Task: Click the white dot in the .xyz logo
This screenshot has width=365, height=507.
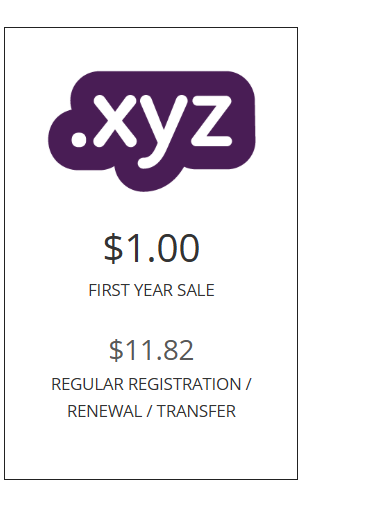Action: click(79, 139)
